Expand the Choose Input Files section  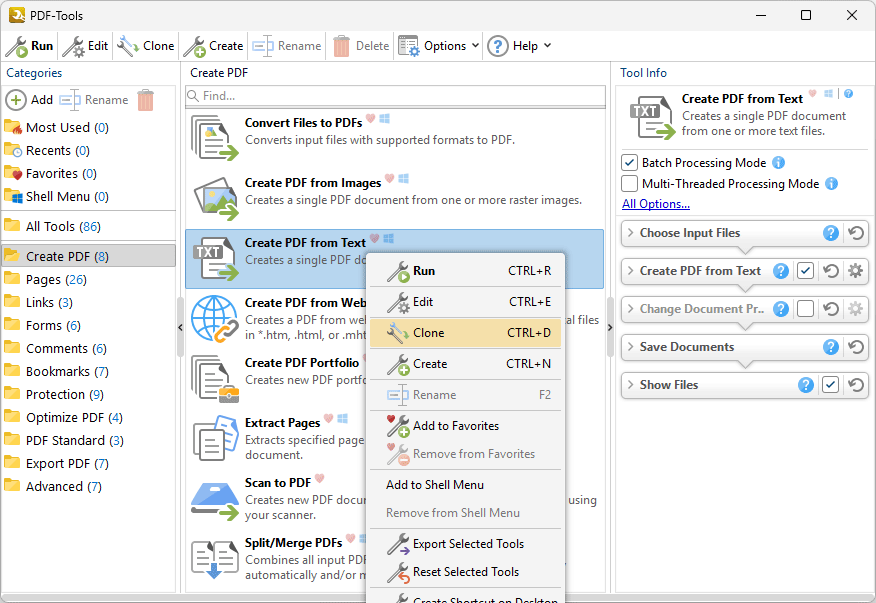[630, 233]
